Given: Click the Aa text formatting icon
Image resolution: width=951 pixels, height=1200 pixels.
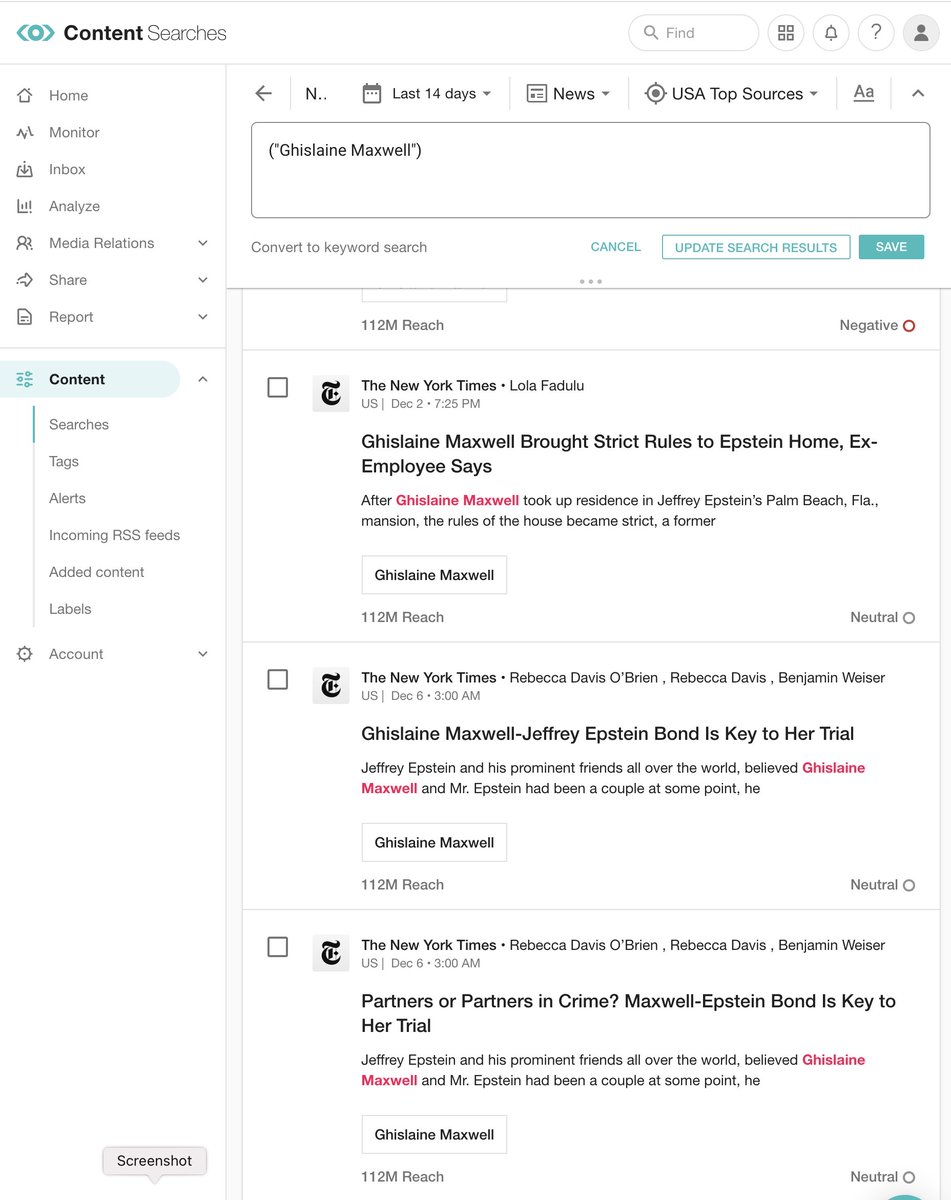Looking at the screenshot, I should pos(864,93).
